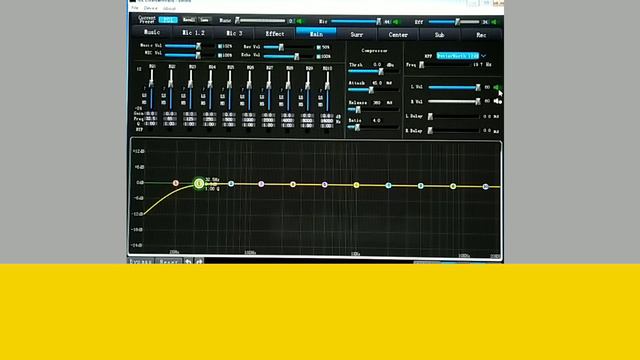Select EQ node 4 on the curve

(293, 184)
